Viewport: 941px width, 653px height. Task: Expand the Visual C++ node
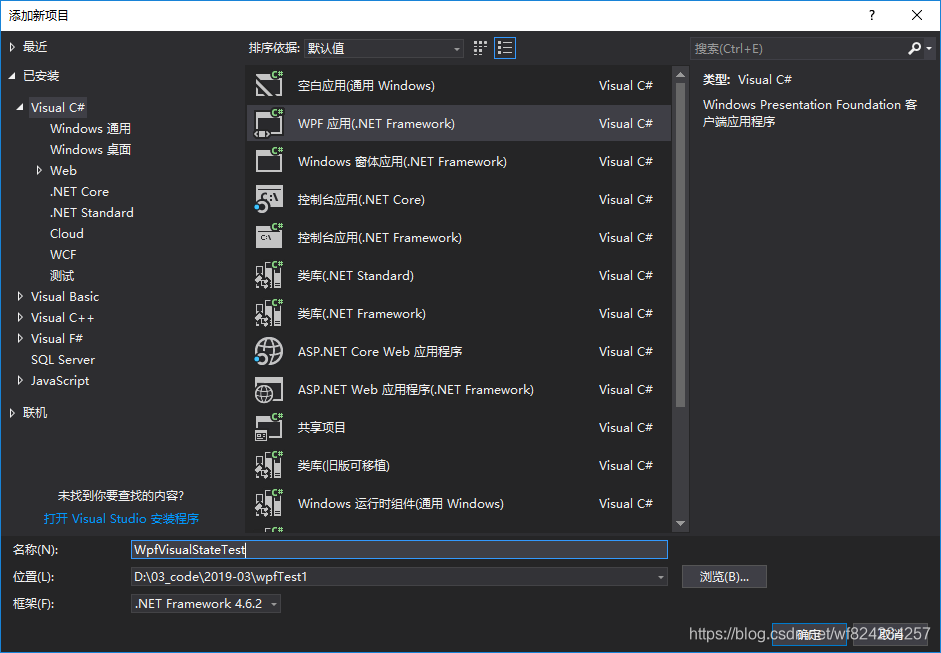[x=20, y=317]
